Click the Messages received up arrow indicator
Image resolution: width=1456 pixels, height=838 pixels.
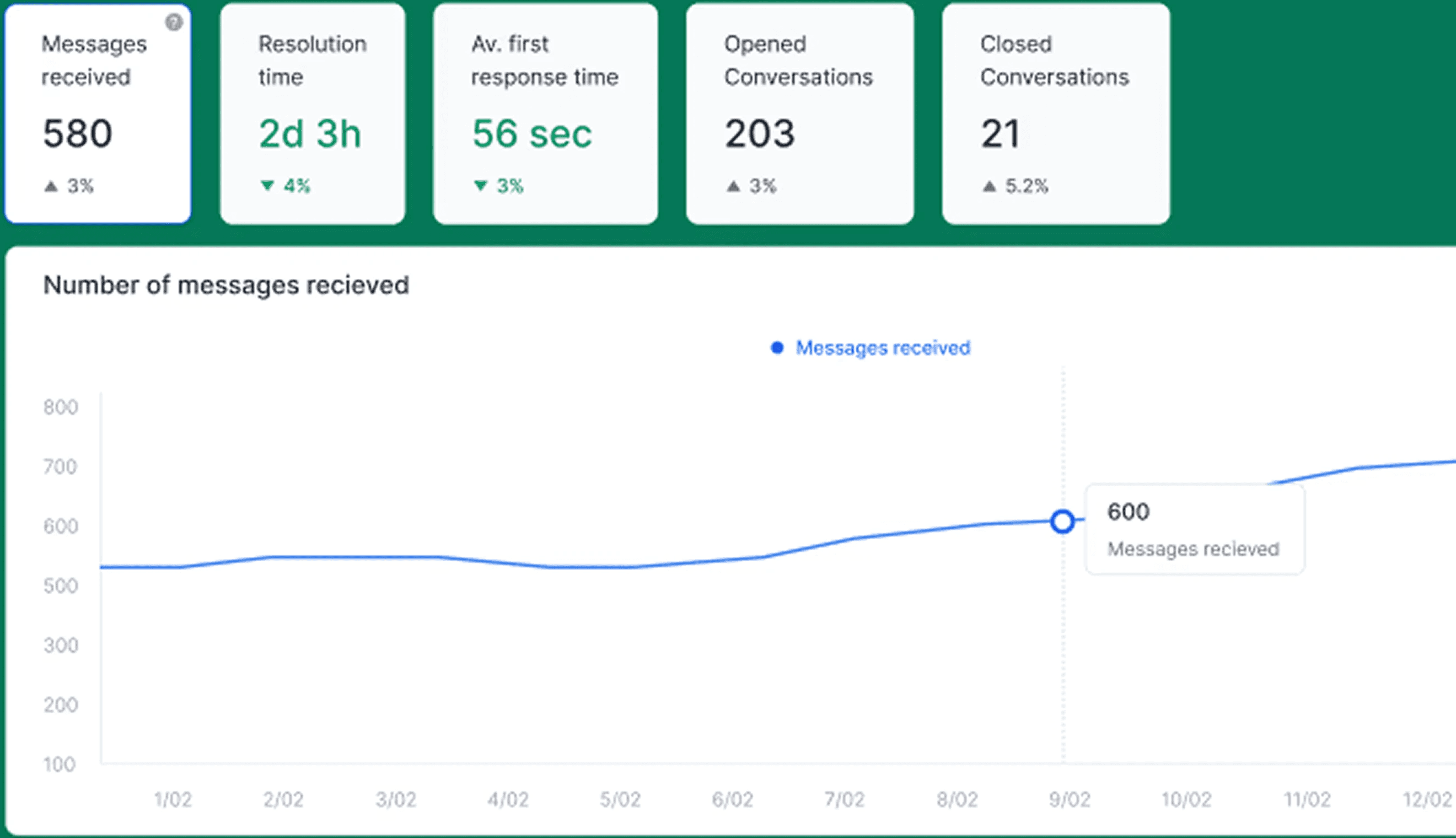[51, 186]
